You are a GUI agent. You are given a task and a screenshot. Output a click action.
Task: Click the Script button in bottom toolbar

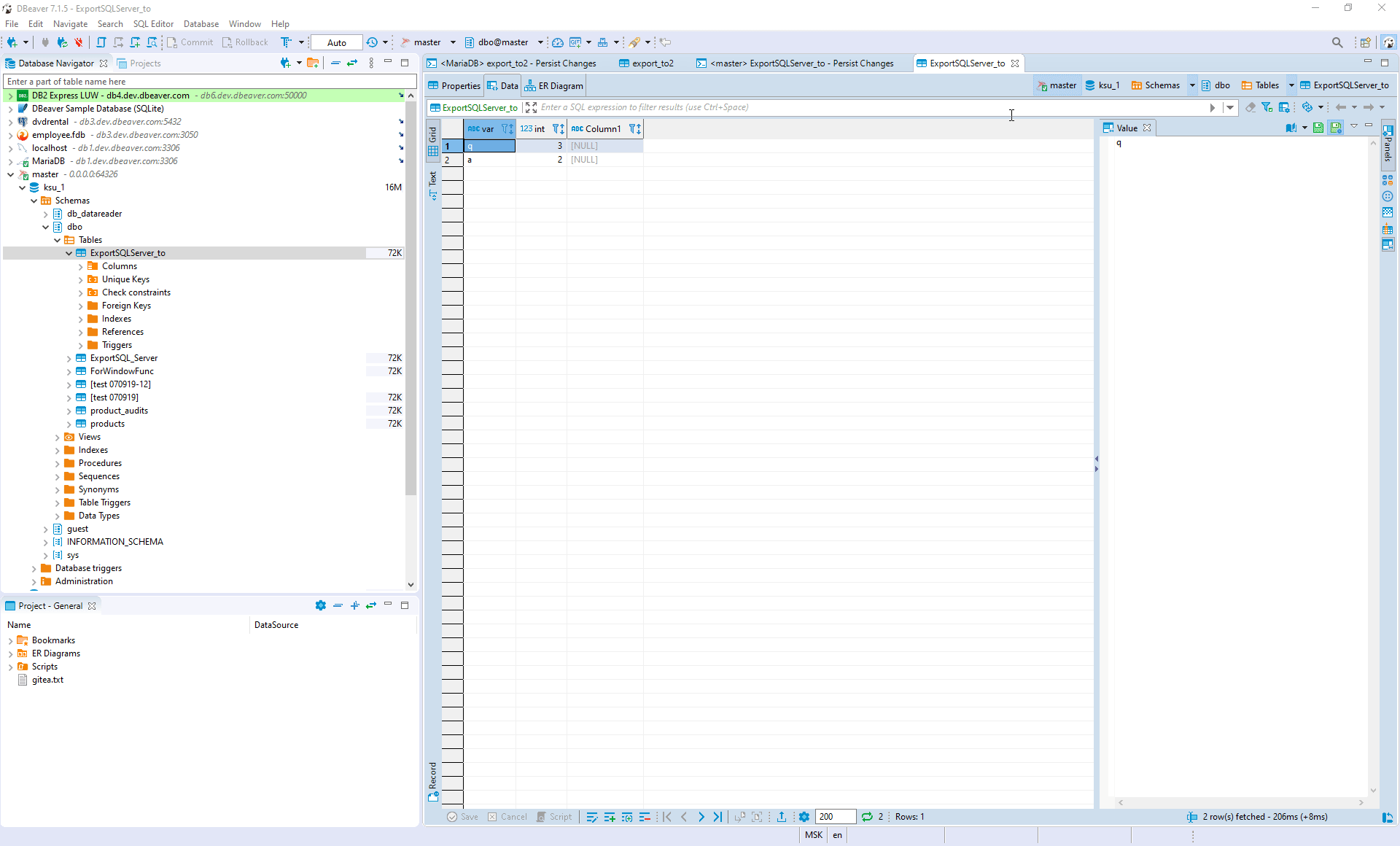coord(554,816)
